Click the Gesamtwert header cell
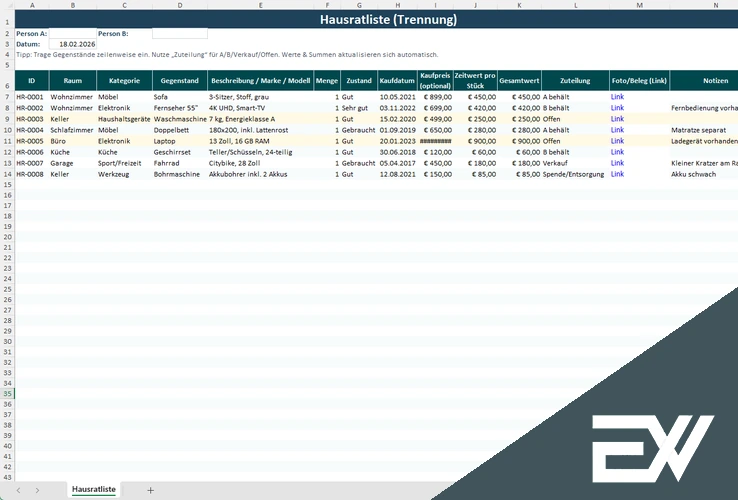This screenshot has height=500, width=738. (x=519, y=81)
